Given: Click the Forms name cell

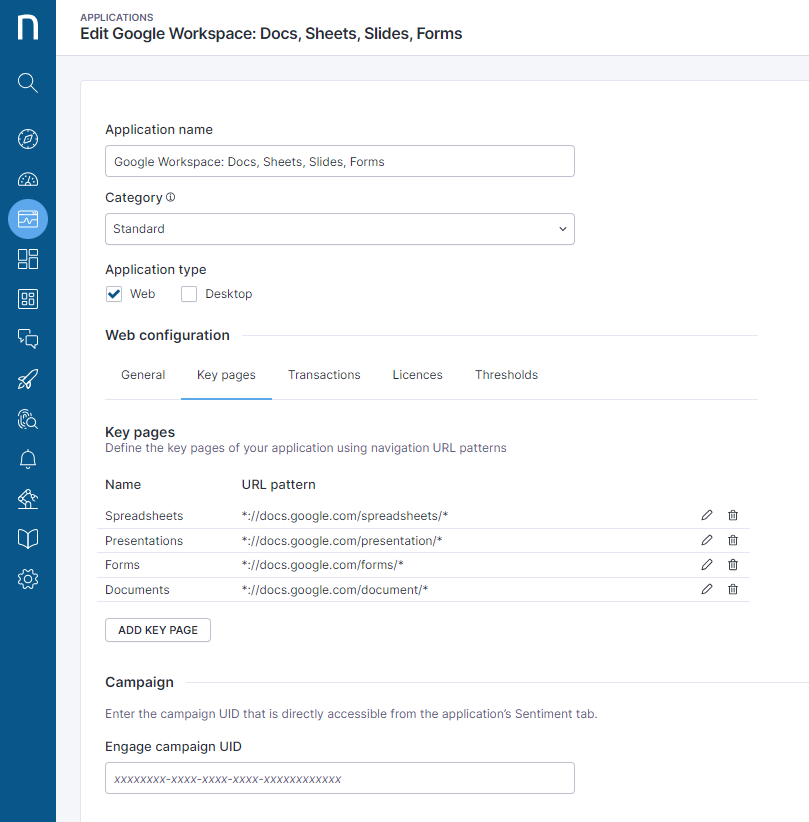Looking at the screenshot, I should pyautogui.click(x=122, y=565).
